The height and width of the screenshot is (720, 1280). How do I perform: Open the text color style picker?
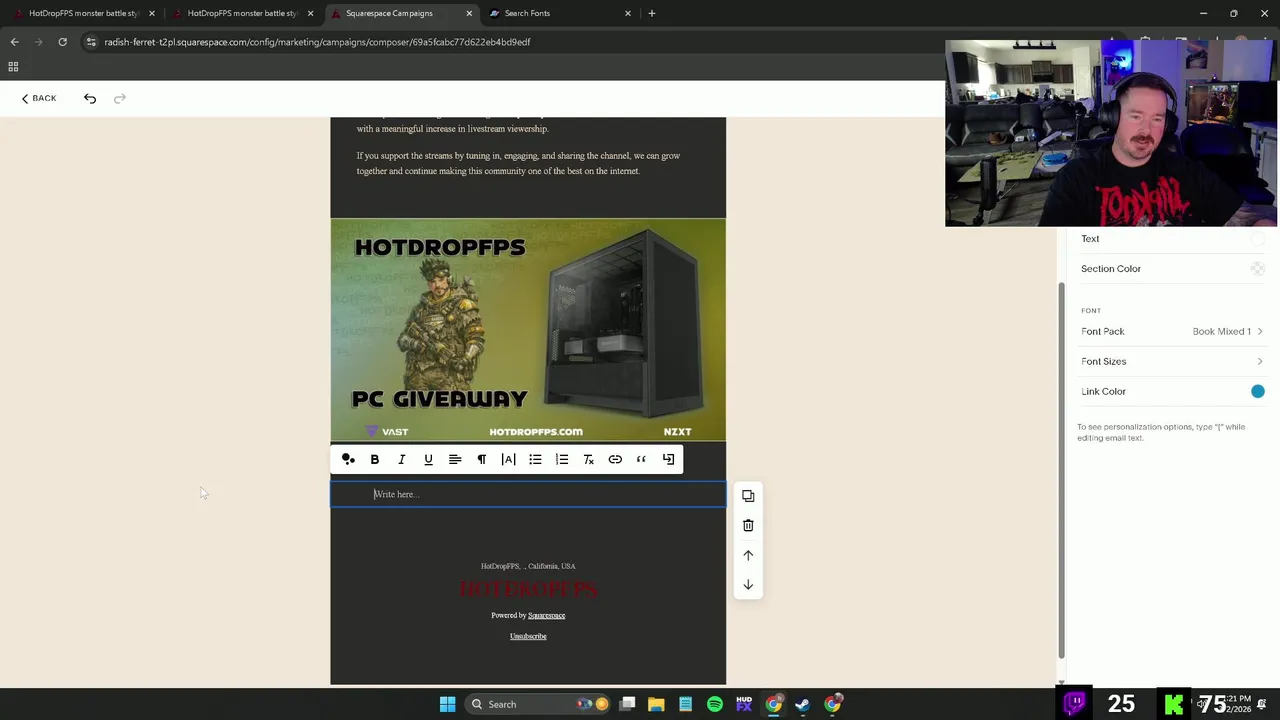click(x=348, y=459)
